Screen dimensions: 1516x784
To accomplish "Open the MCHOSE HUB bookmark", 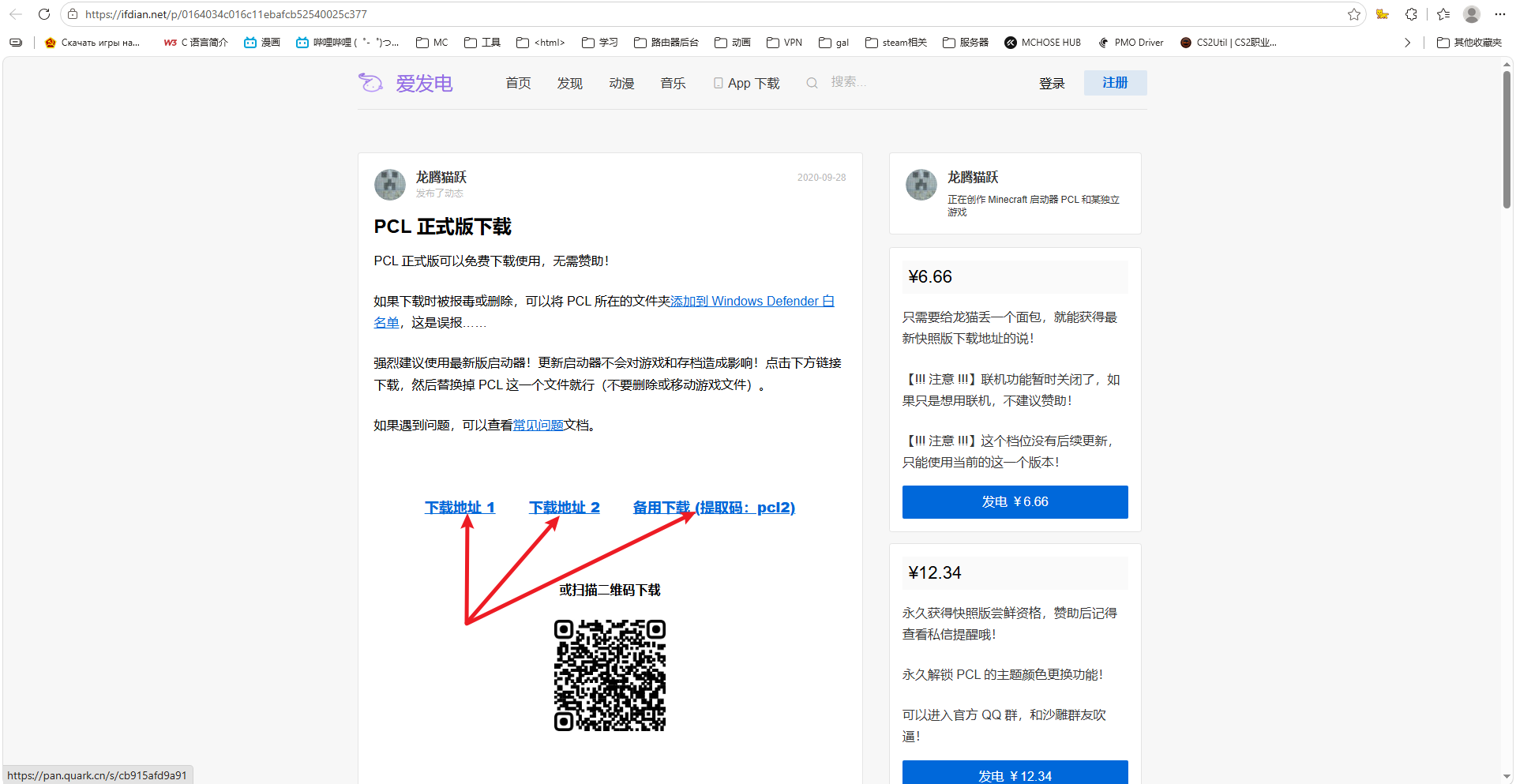I will (1042, 43).
